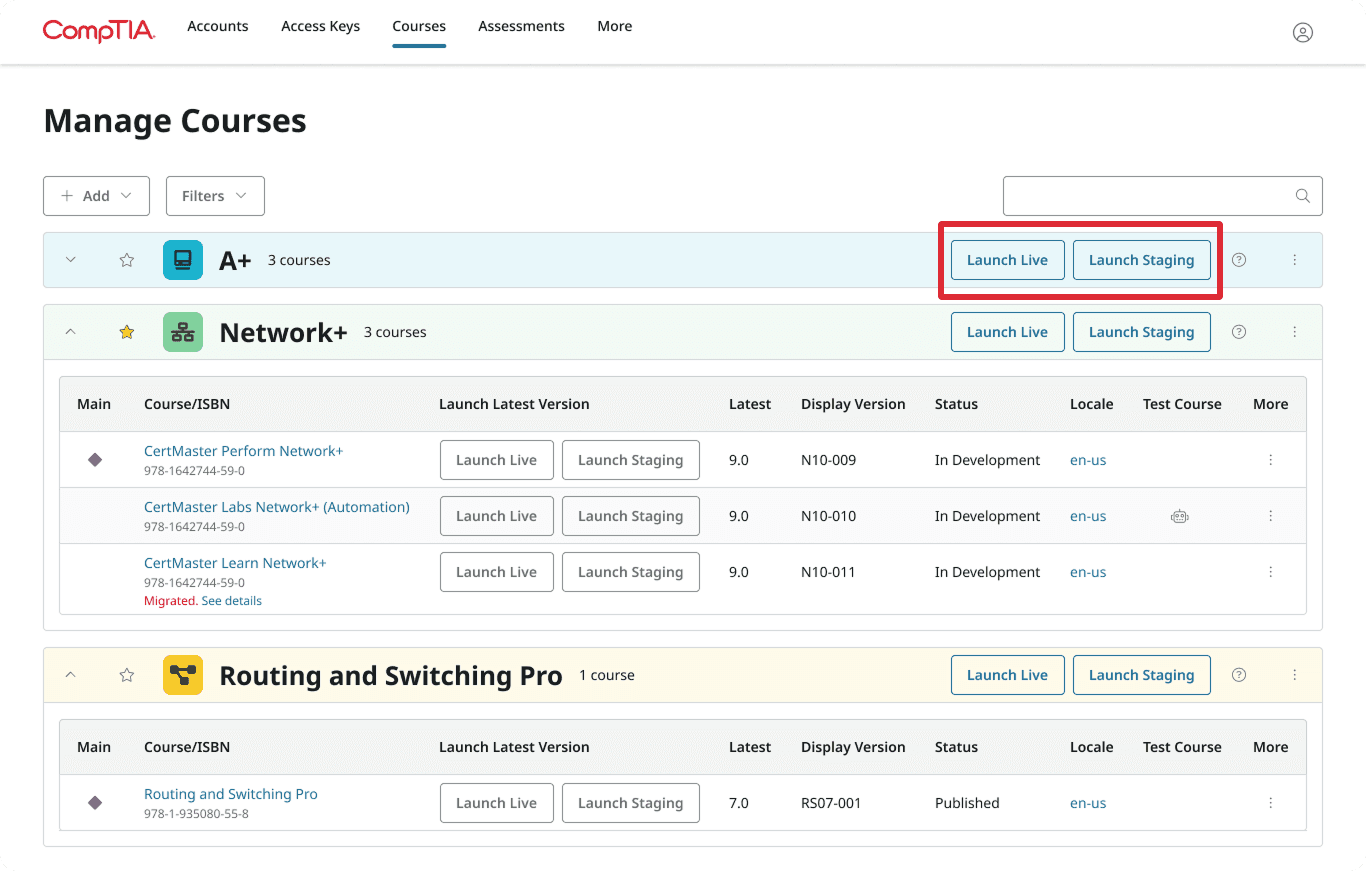Click the A+ computer course icon

pos(183,260)
